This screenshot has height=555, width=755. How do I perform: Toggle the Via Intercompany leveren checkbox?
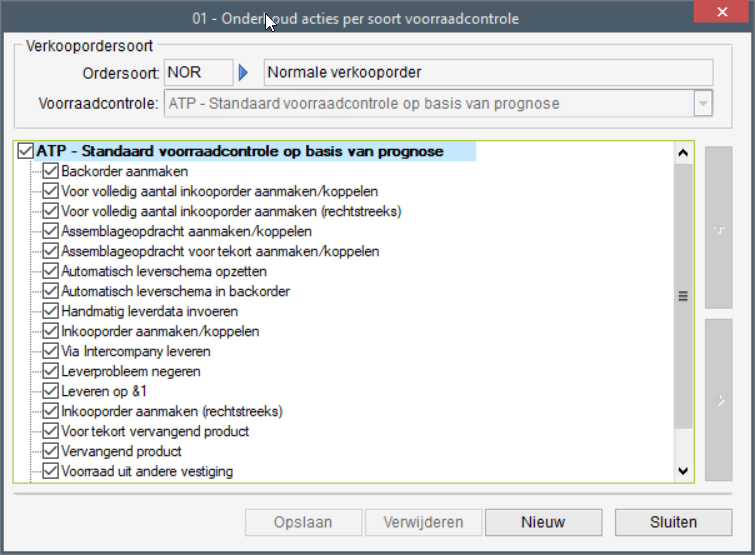tap(51, 351)
